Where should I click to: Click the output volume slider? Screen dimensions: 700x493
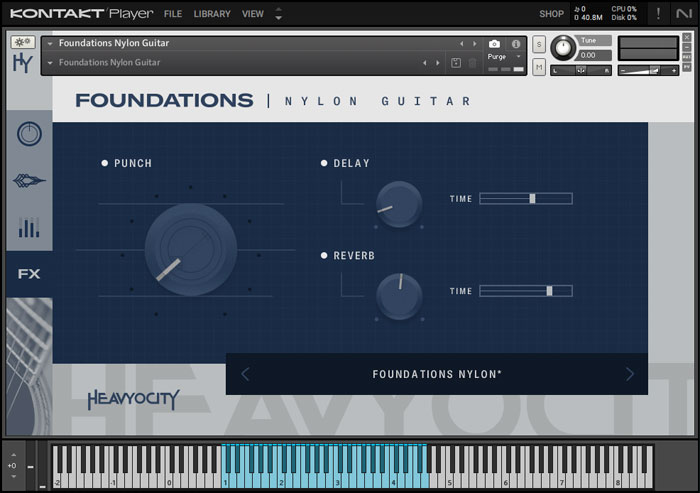(x=648, y=70)
